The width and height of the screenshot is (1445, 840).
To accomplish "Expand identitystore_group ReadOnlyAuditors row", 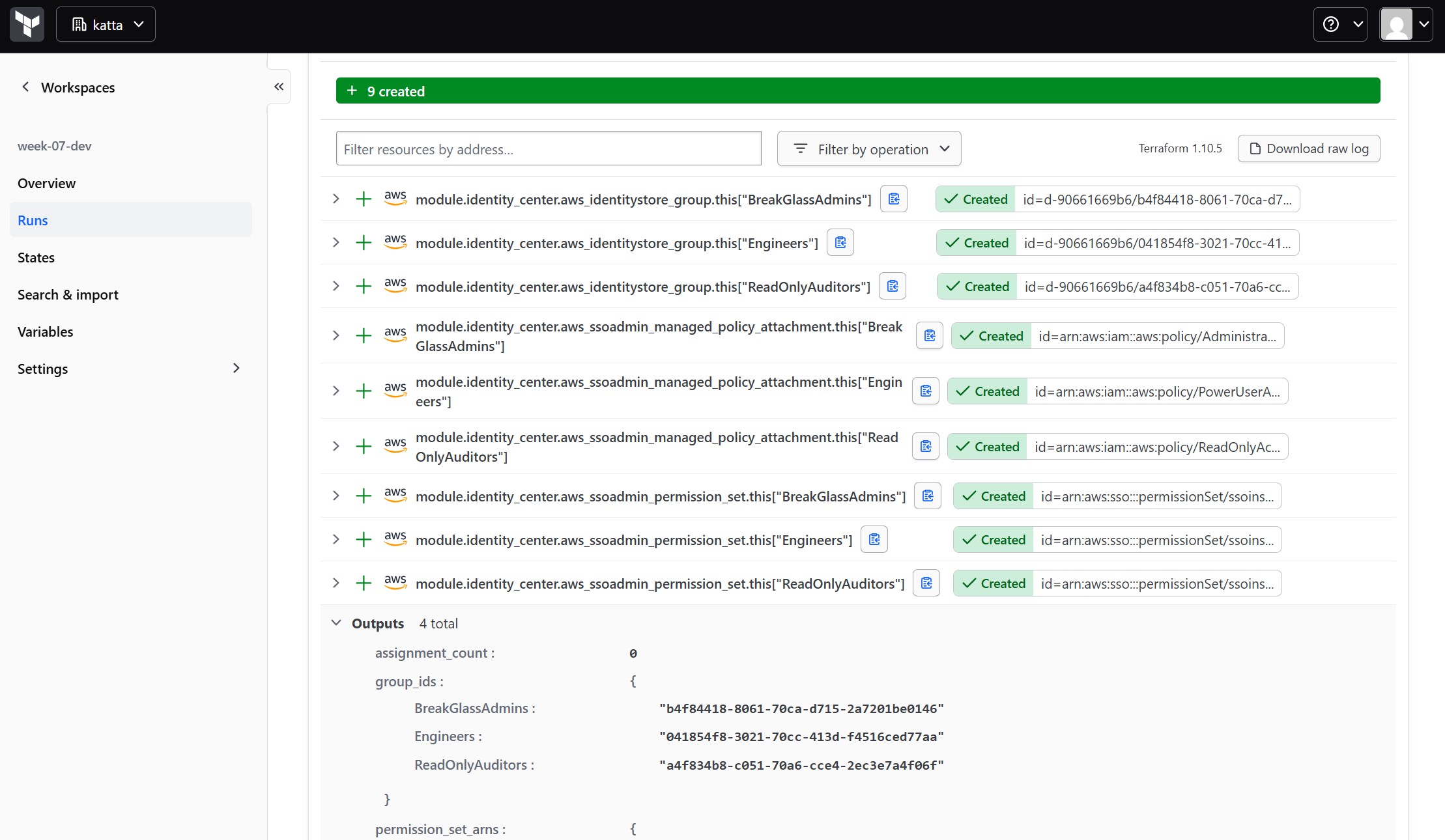I will point(336,286).
